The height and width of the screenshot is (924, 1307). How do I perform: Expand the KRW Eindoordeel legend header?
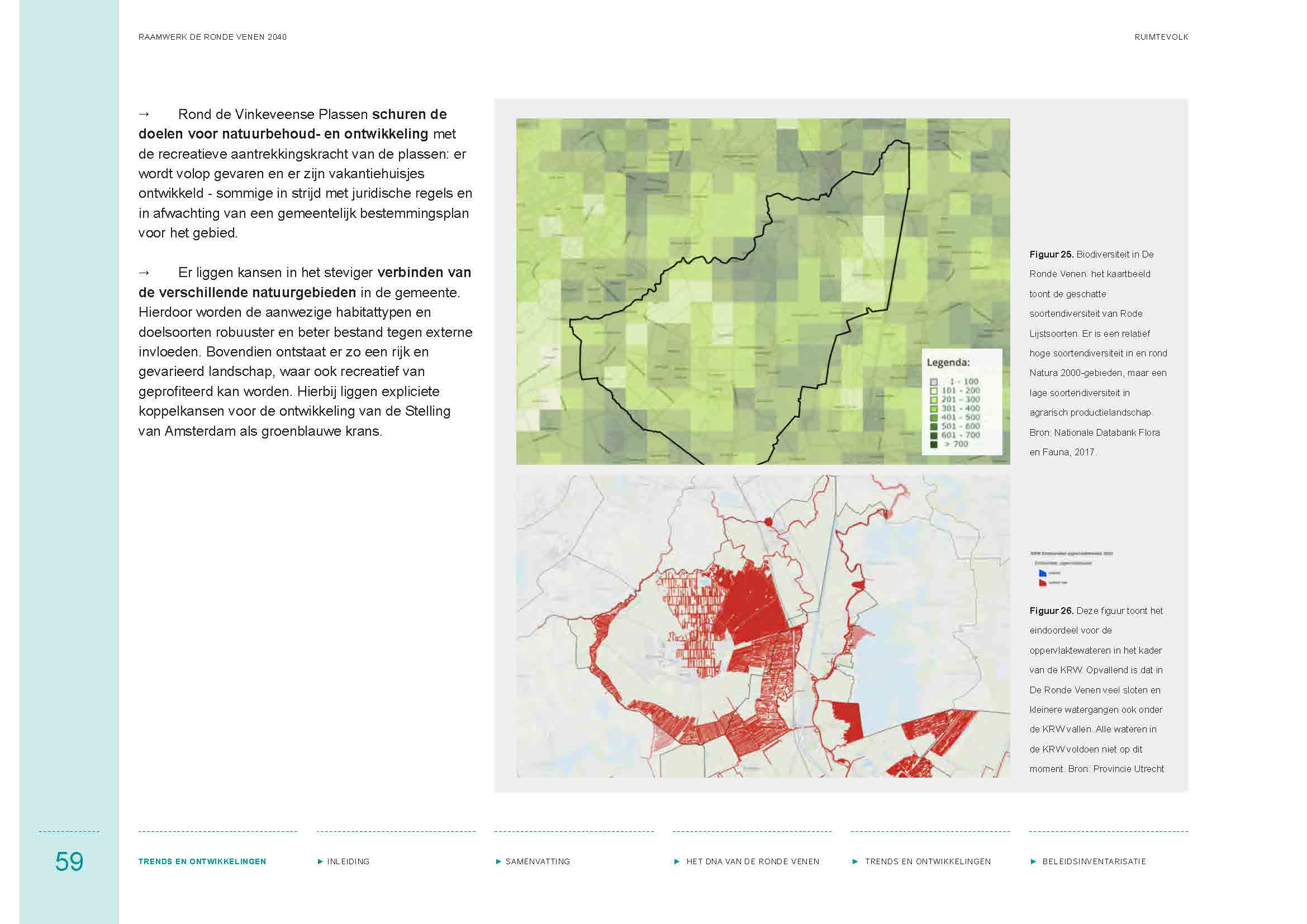[1070, 553]
